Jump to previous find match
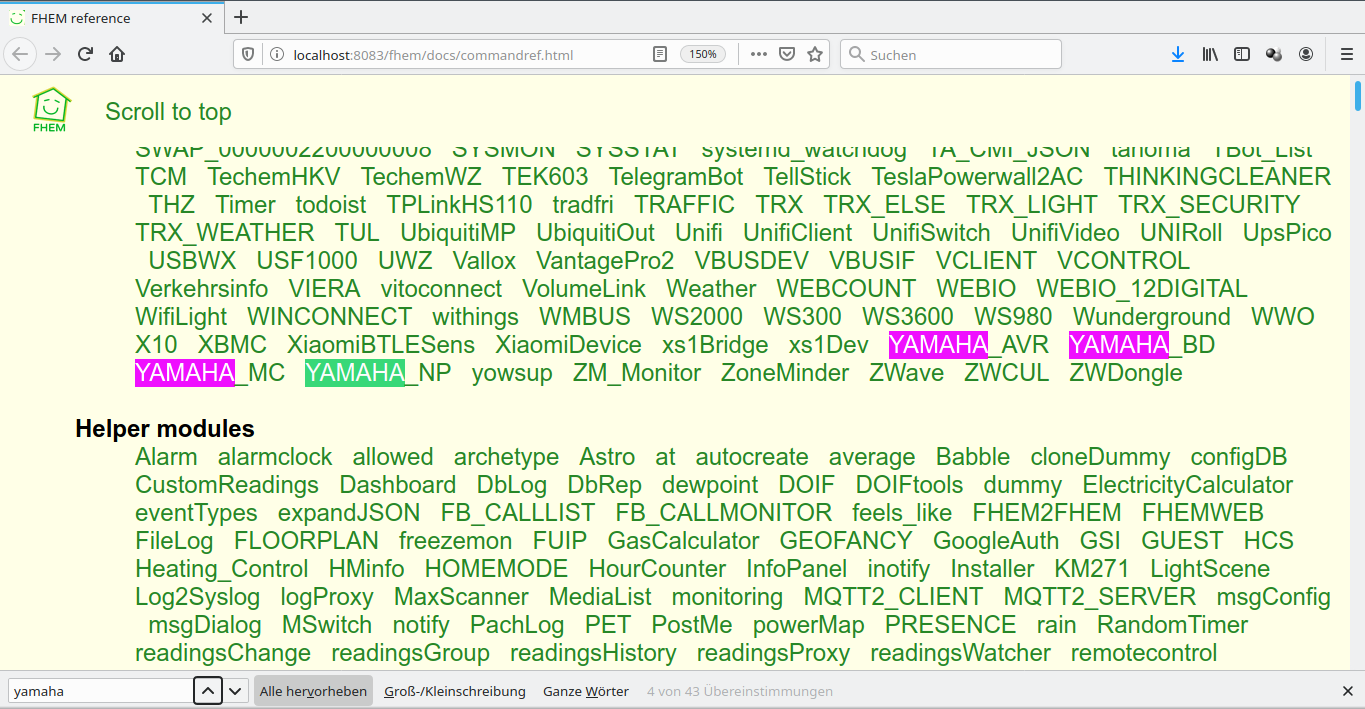Viewport: 1365px width, 709px height. (x=208, y=691)
